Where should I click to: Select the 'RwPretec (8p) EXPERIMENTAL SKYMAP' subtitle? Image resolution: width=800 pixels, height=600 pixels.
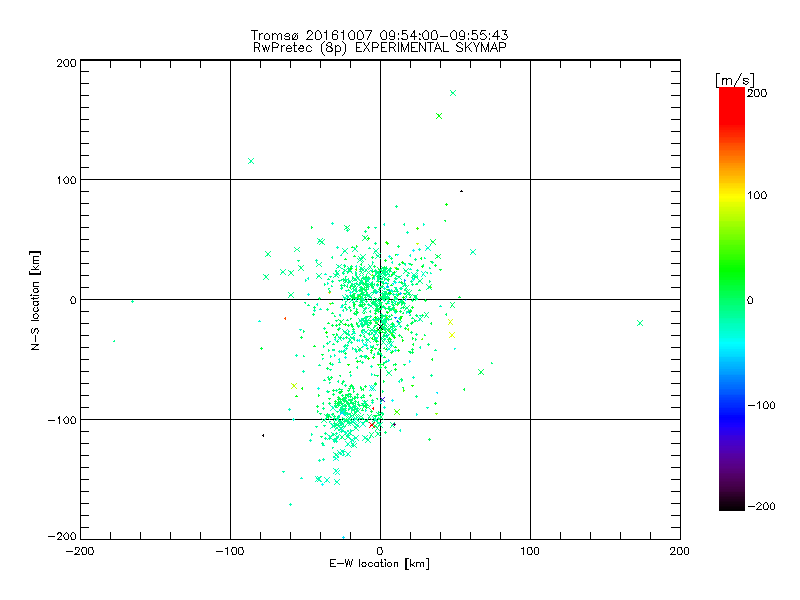point(380,48)
